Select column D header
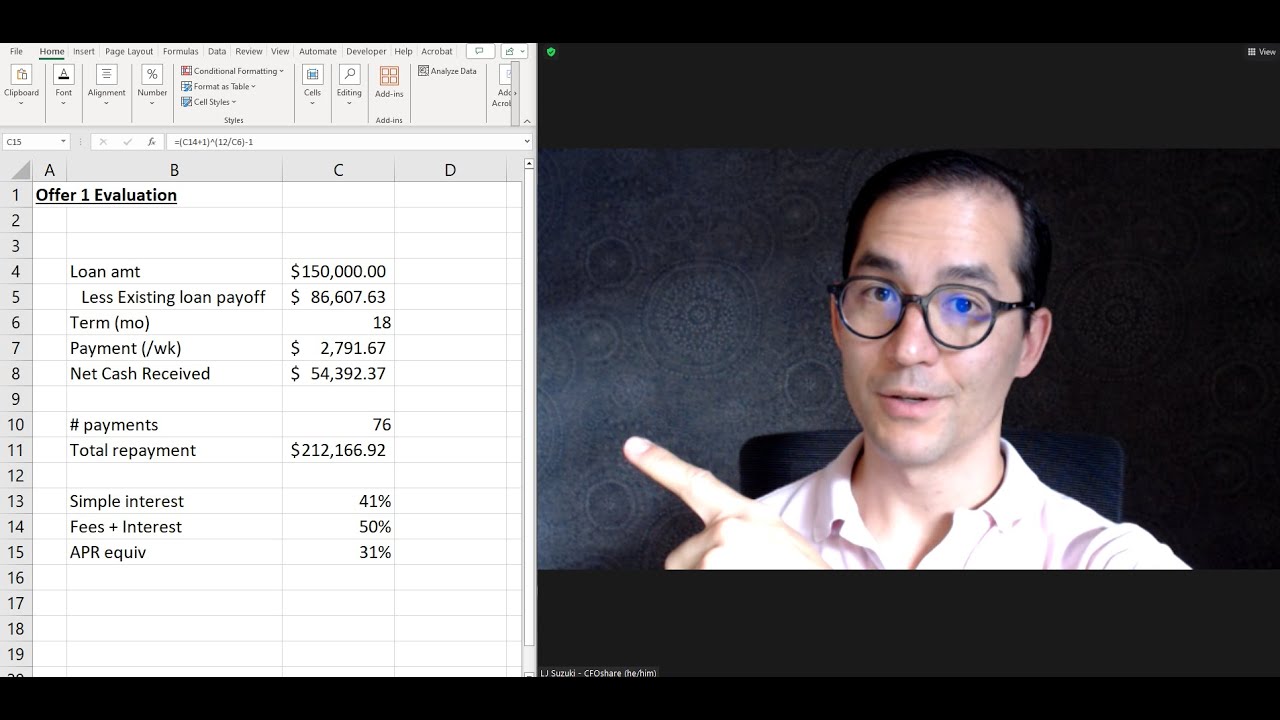 click(450, 170)
